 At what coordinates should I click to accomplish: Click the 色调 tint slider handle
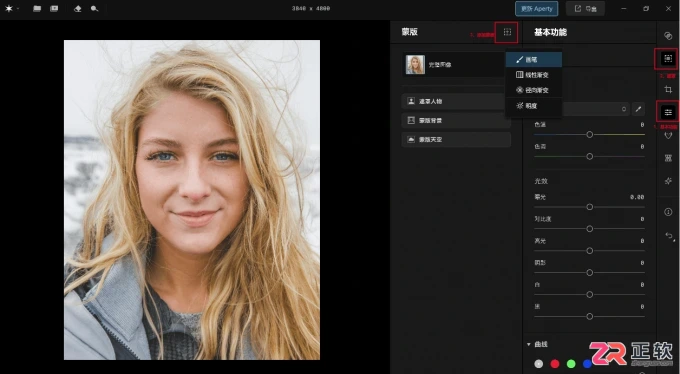pyautogui.click(x=589, y=156)
